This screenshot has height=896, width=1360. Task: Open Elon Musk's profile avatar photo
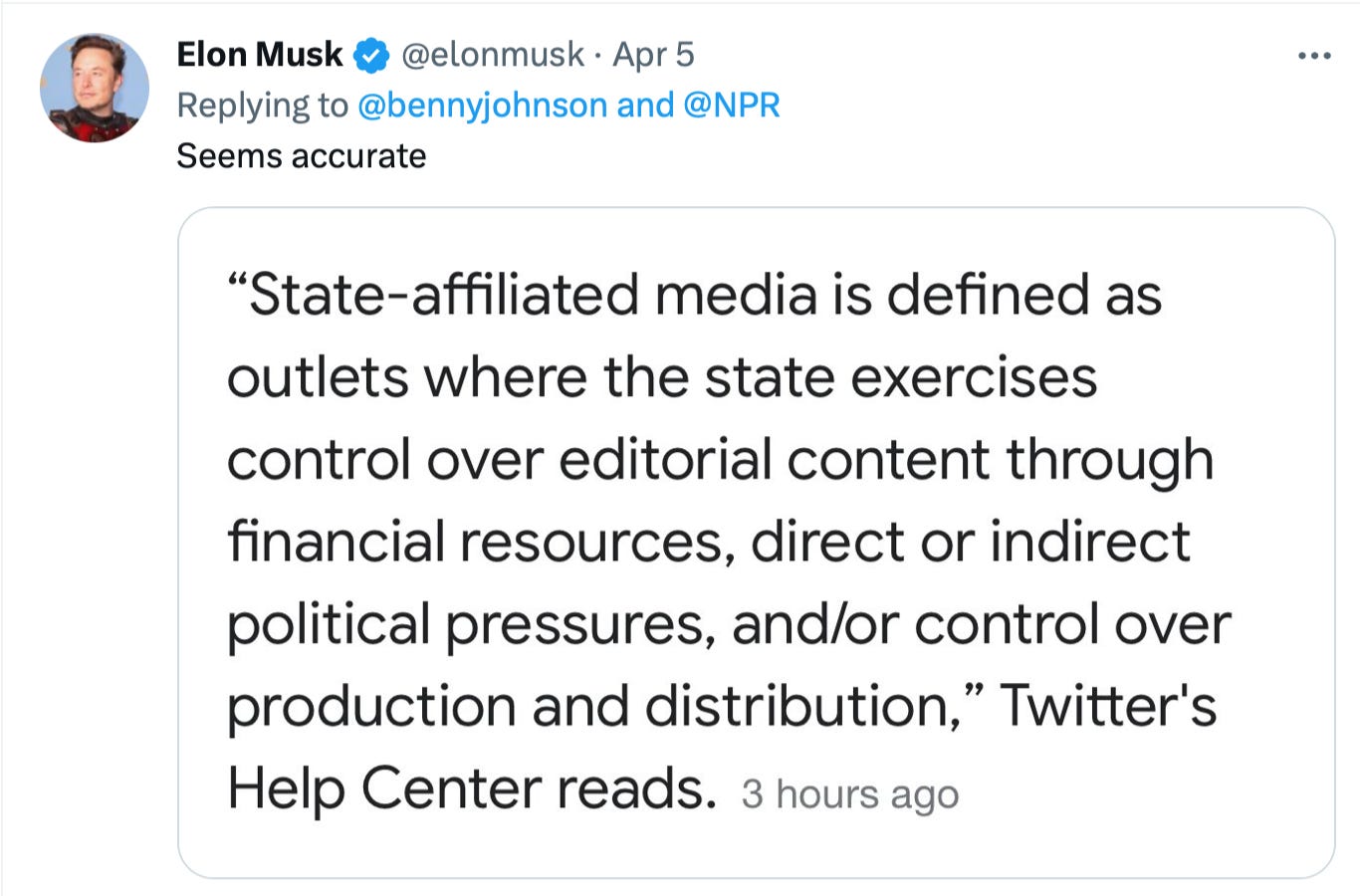tap(95, 89)
